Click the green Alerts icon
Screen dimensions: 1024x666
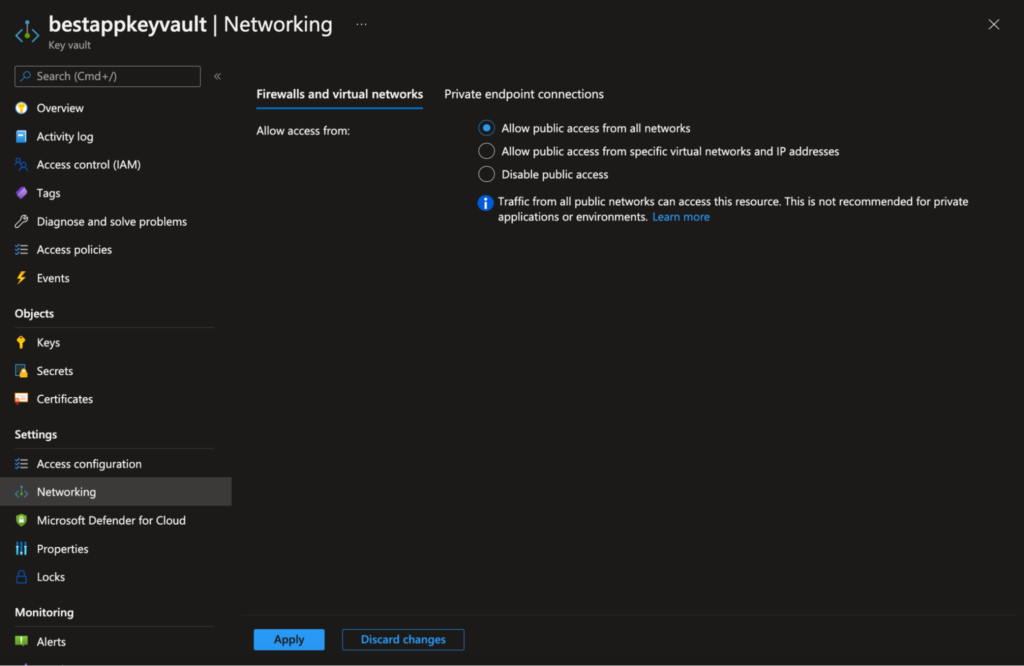pyautogui.click(x=22, y=641)
